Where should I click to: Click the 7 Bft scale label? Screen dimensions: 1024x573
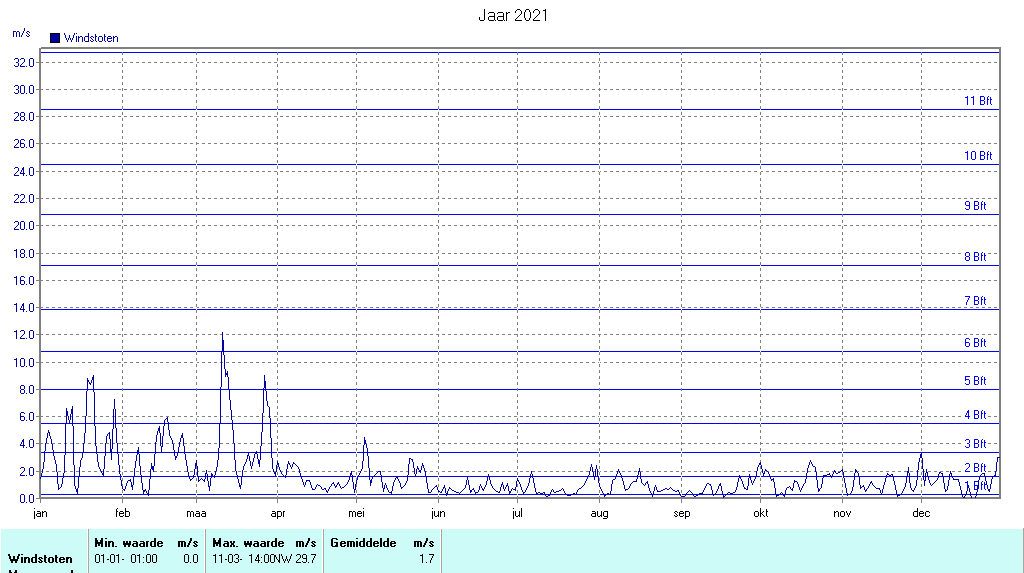[x=975, y=301]
